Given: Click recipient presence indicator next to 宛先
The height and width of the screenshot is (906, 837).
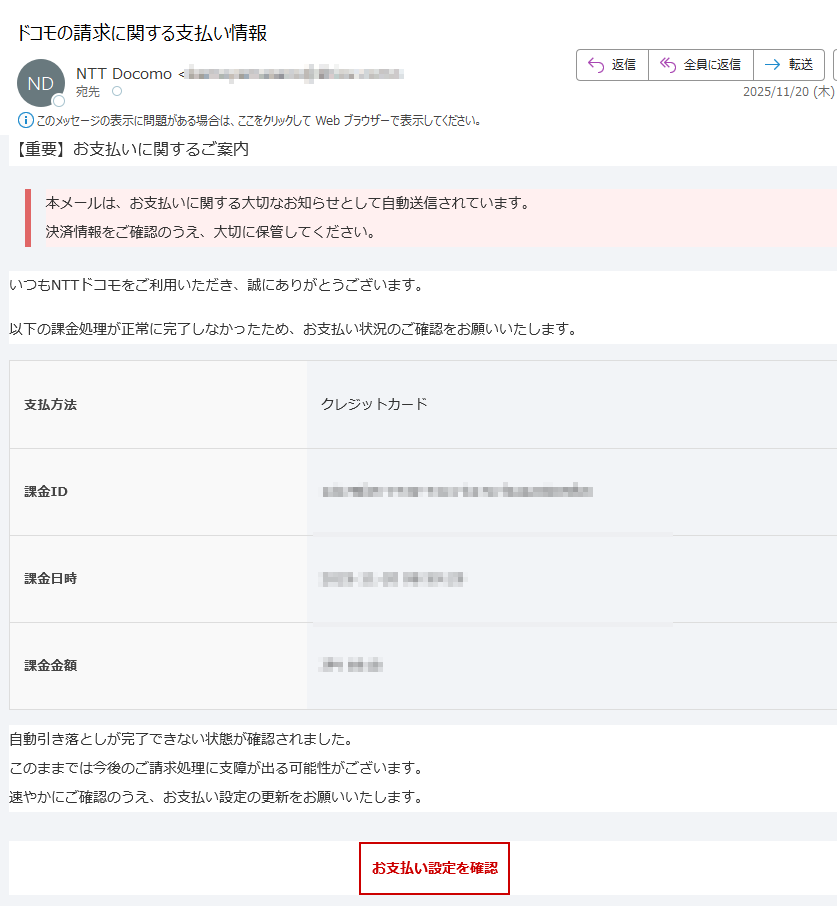Looking at the screenshot, I should click(x=117, y=91).
